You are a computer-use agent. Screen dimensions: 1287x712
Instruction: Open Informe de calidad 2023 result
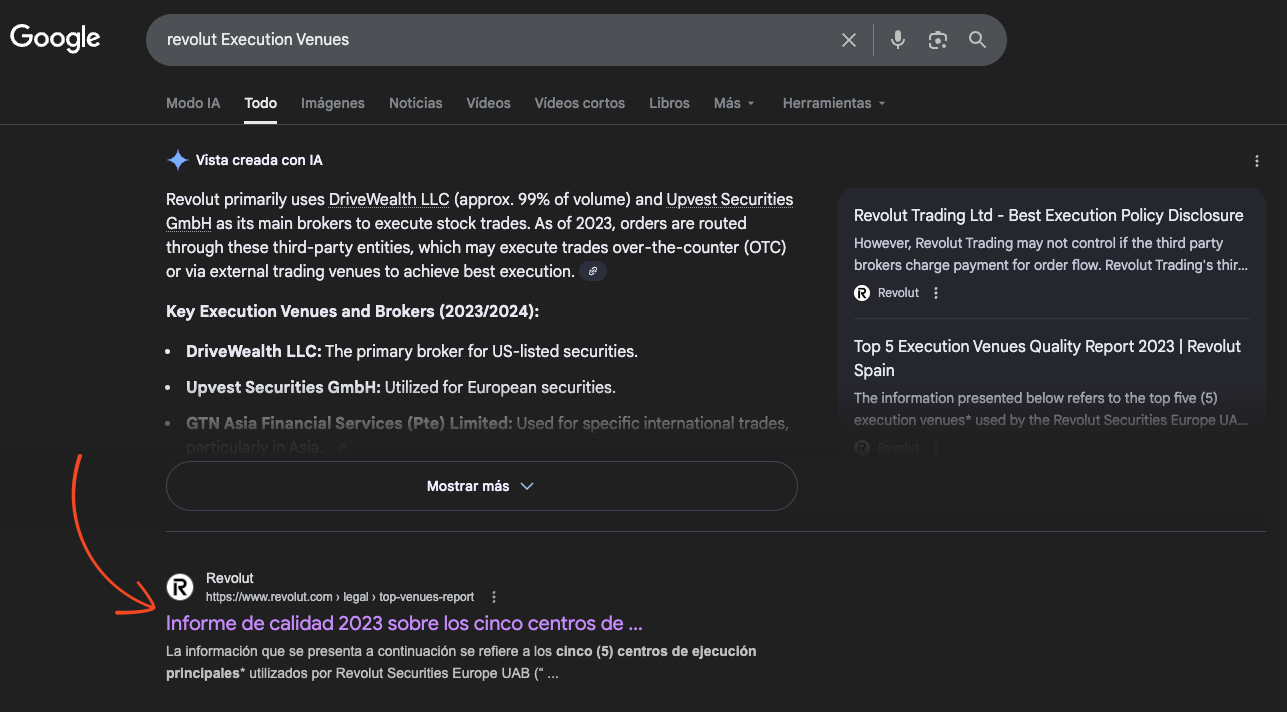click(404, 623)
